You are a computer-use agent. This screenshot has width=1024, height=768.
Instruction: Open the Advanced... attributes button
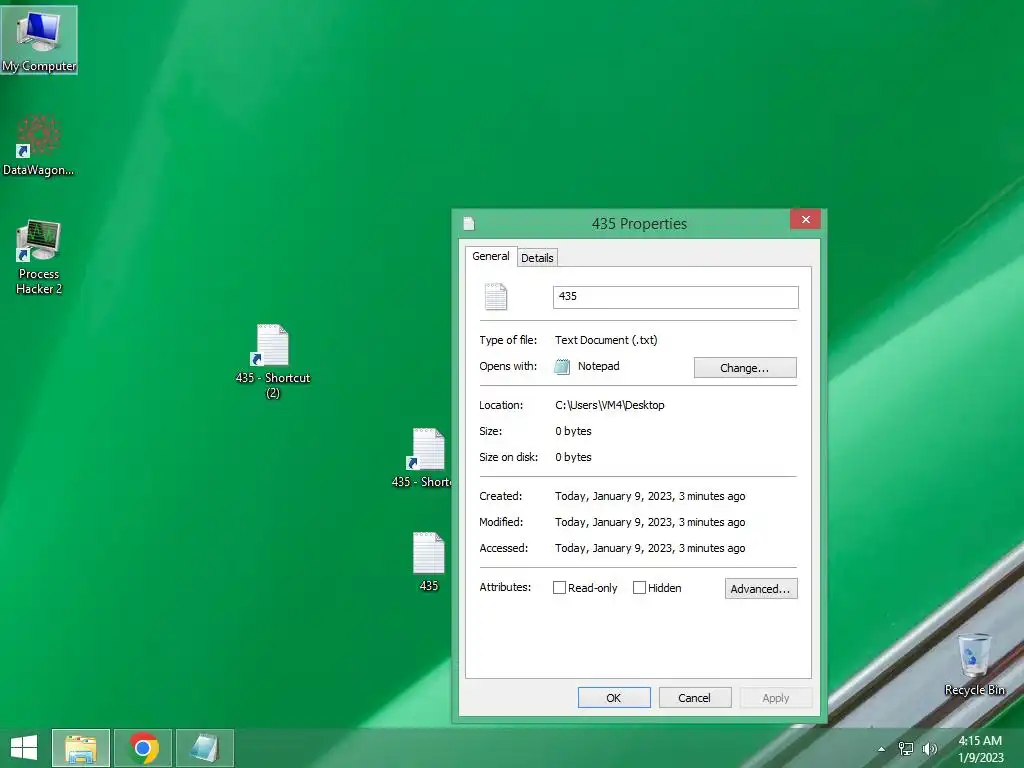[761, 588]
